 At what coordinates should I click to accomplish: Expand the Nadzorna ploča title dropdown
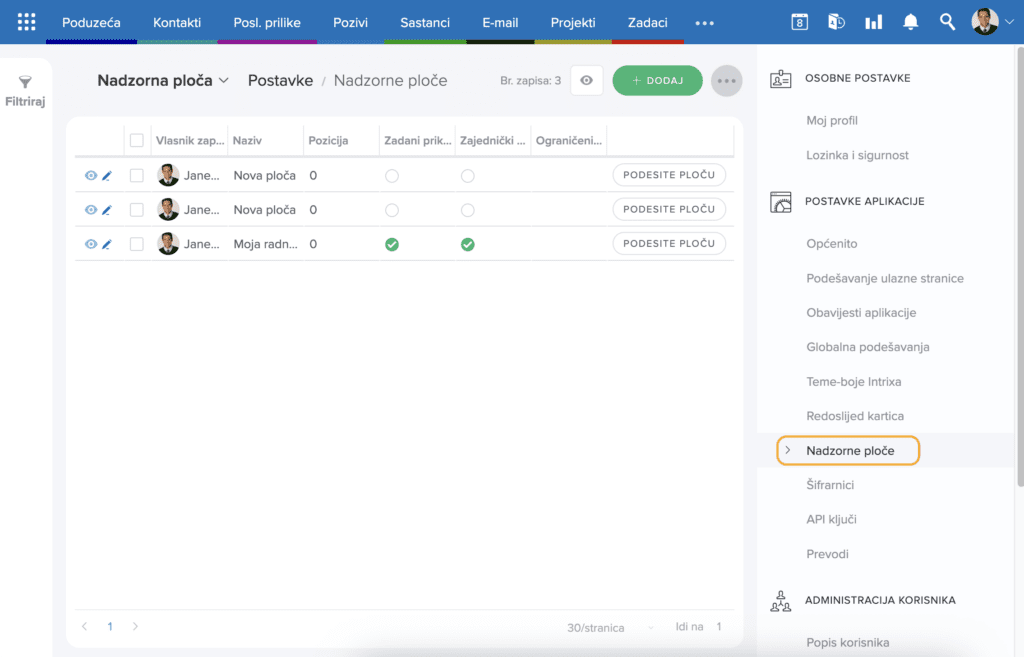(x=223, y=81)
